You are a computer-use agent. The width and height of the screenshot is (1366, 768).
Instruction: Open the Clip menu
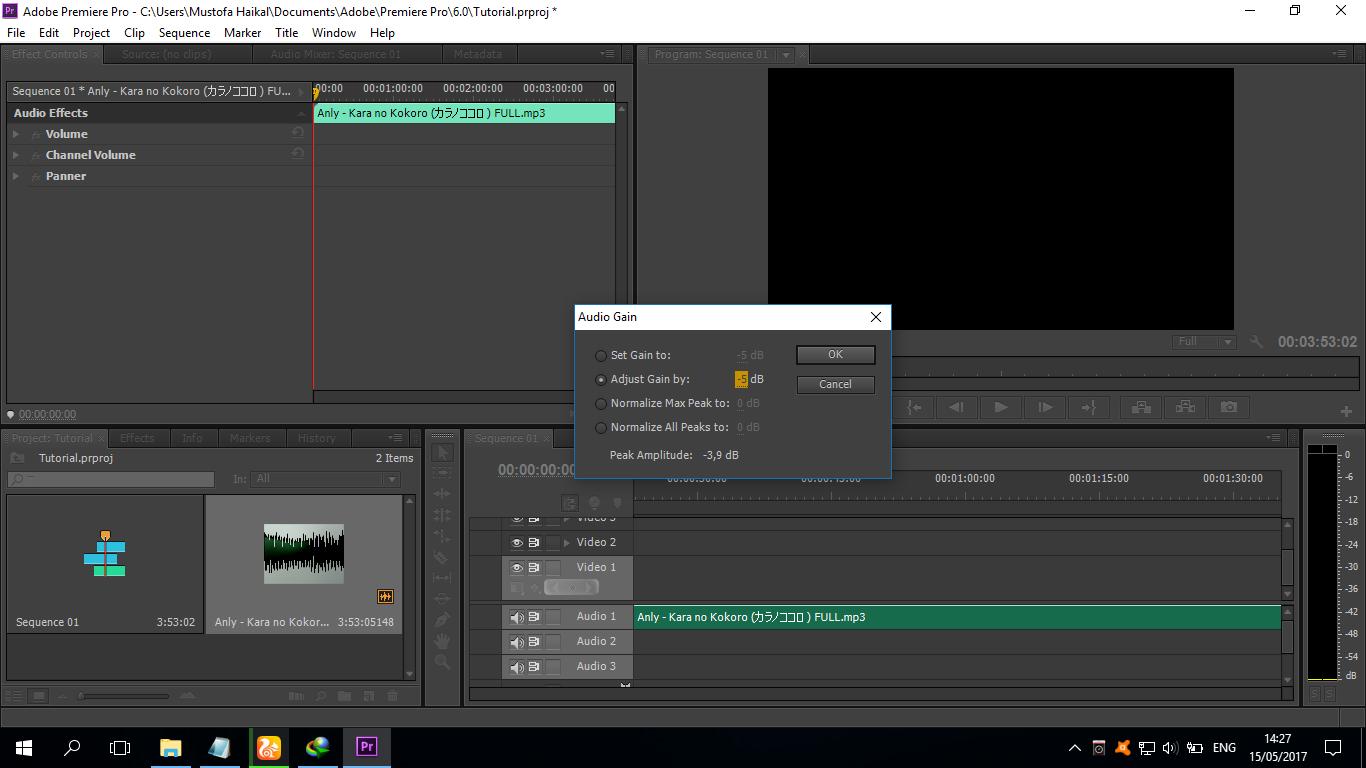tap(134, 33)
